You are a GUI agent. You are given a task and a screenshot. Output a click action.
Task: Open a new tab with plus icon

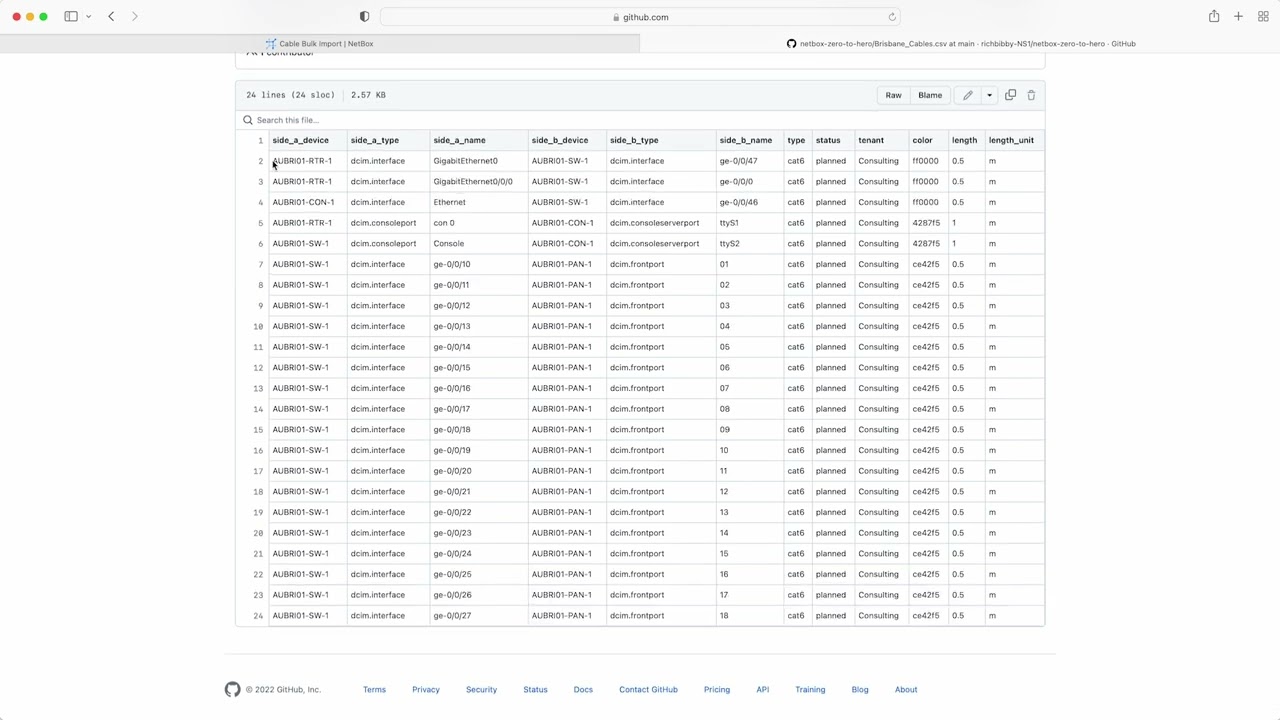coord(1238,17)
